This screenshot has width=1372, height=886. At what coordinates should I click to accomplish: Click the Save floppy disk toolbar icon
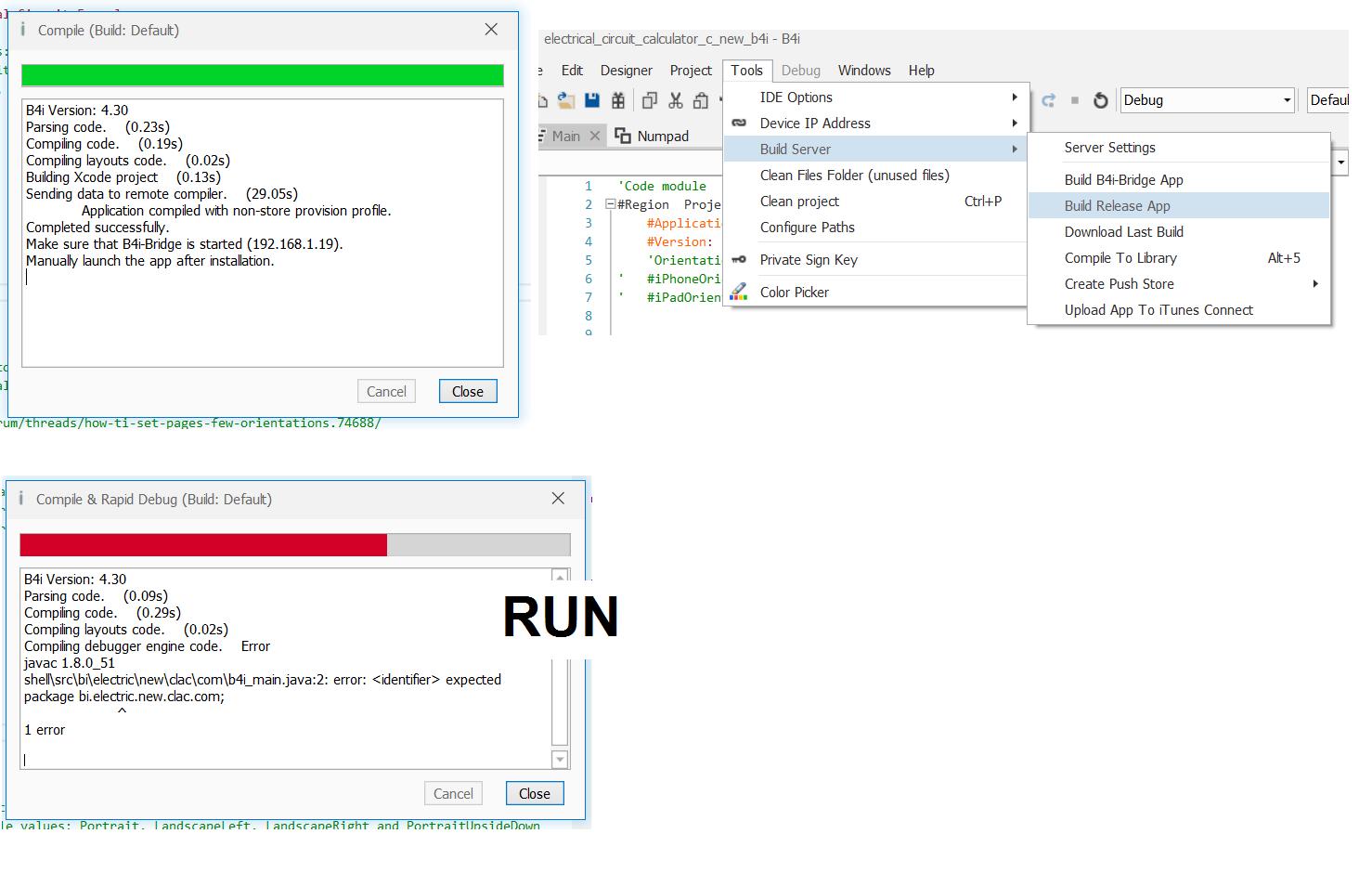click(x=592, y=100)
